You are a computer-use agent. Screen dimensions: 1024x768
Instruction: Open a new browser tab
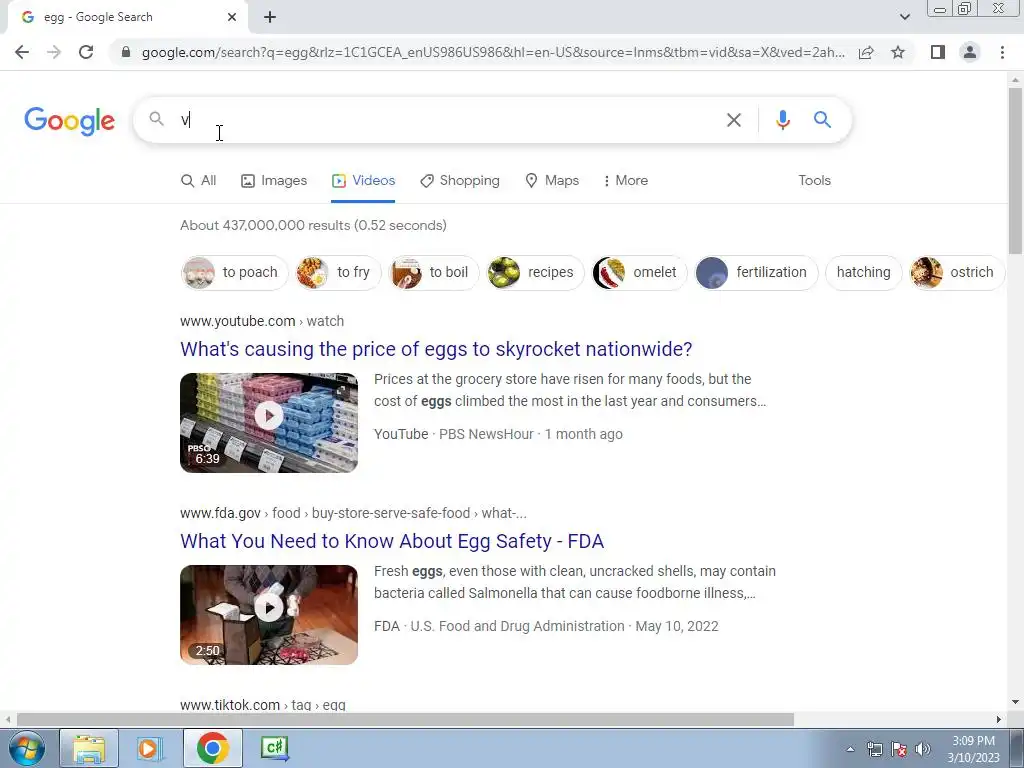270,17
